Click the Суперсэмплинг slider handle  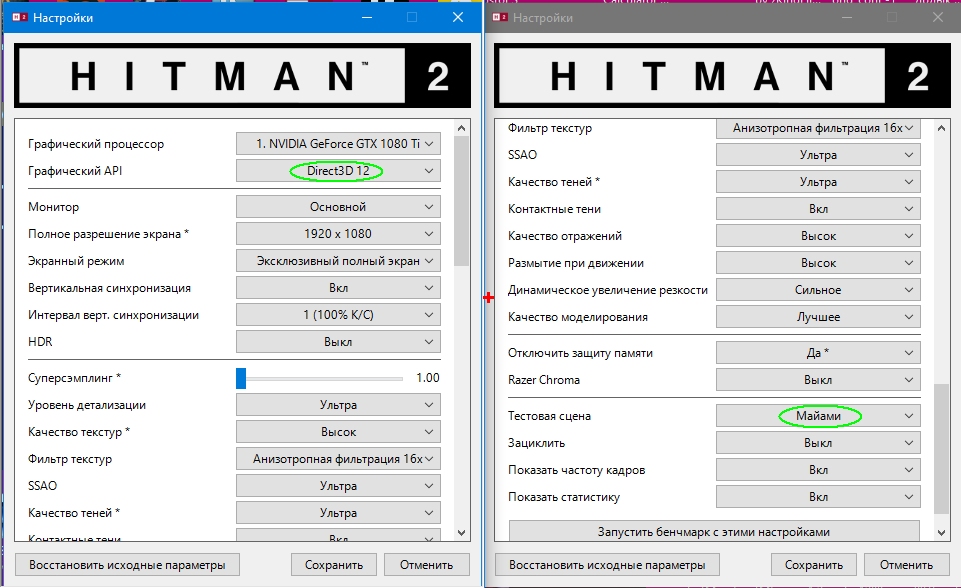pyautogui.click(x=241, y=378)
